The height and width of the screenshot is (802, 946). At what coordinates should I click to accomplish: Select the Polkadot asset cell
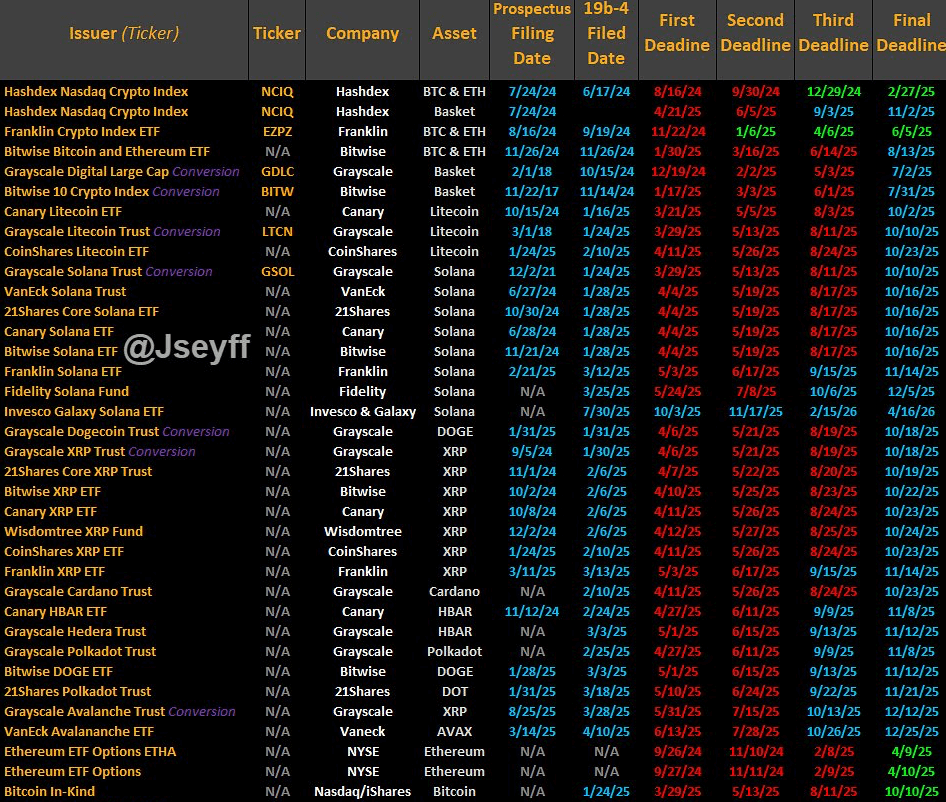coord(454,652)
